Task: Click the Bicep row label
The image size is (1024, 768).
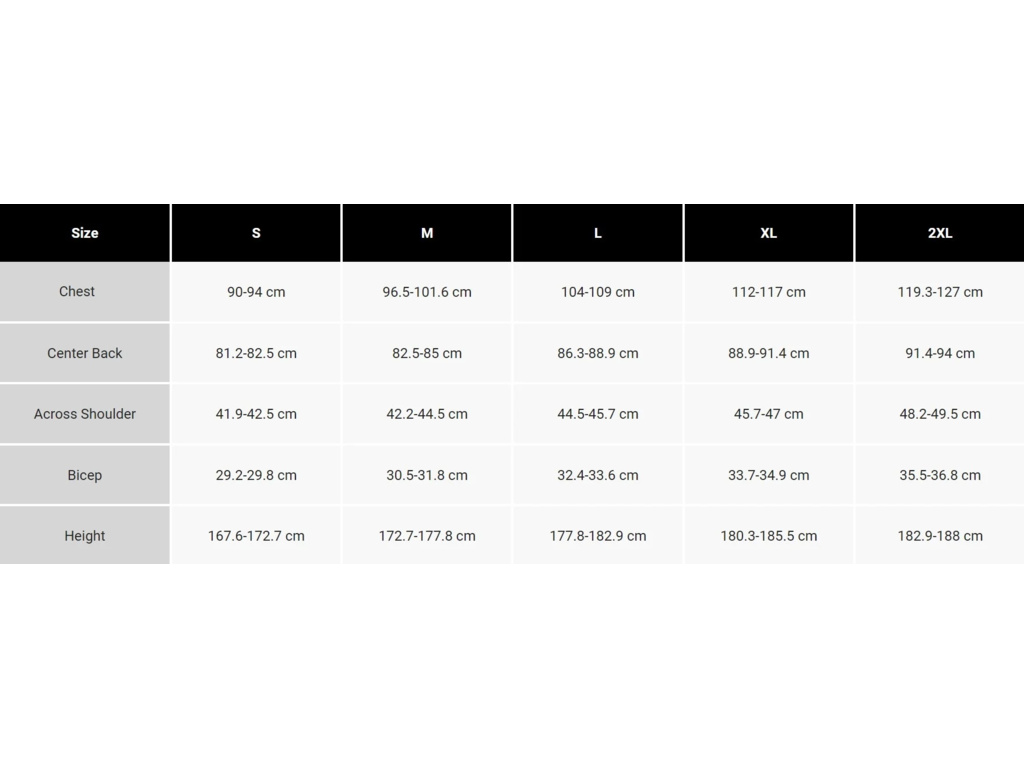Action: coord(85,475)
